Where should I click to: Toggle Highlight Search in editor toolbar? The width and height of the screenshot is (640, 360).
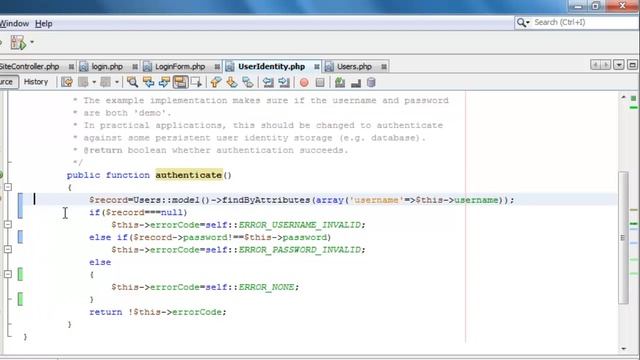pos(180,82)
